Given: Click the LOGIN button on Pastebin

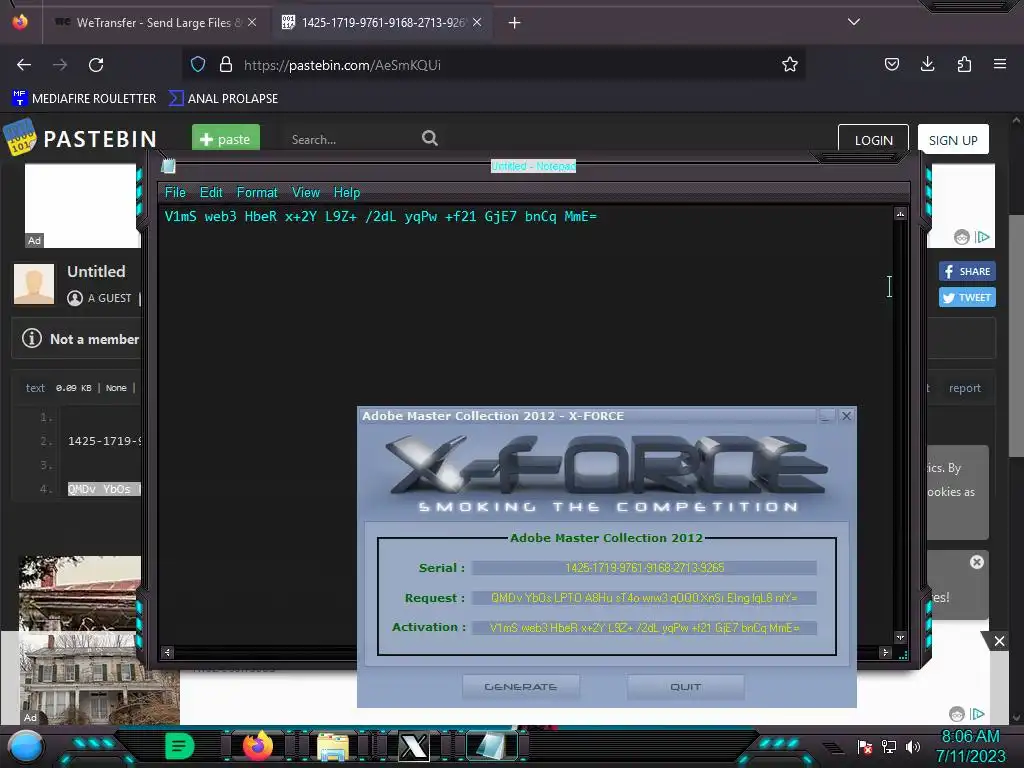Looking at the screenshot, I should pyautogui.click(x=873, y=140).
